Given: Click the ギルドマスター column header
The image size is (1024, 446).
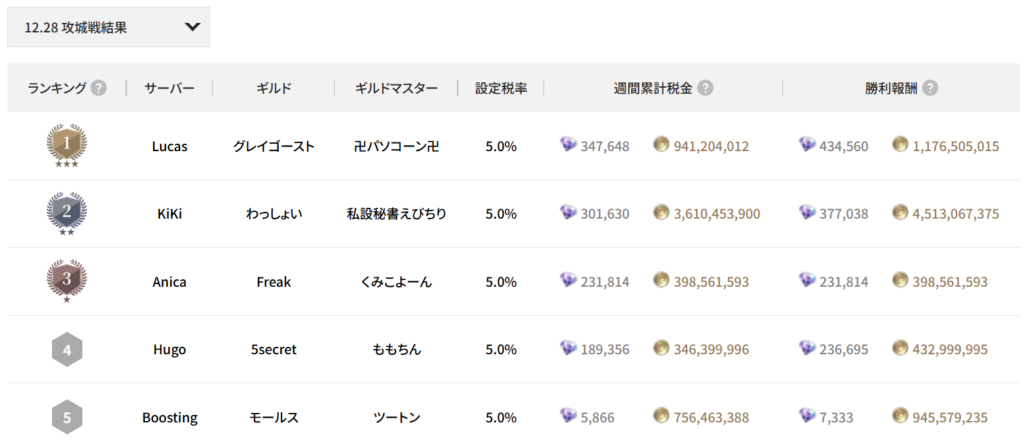Looking at the screenshot, I should pyautogui.click(x=396, y=88).
